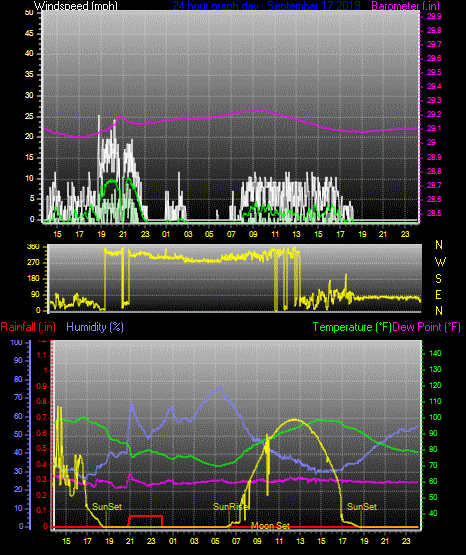Click the '25' windspeed scale value
Viewport: 466px width, 555px height.
click(x=29, y=116)
